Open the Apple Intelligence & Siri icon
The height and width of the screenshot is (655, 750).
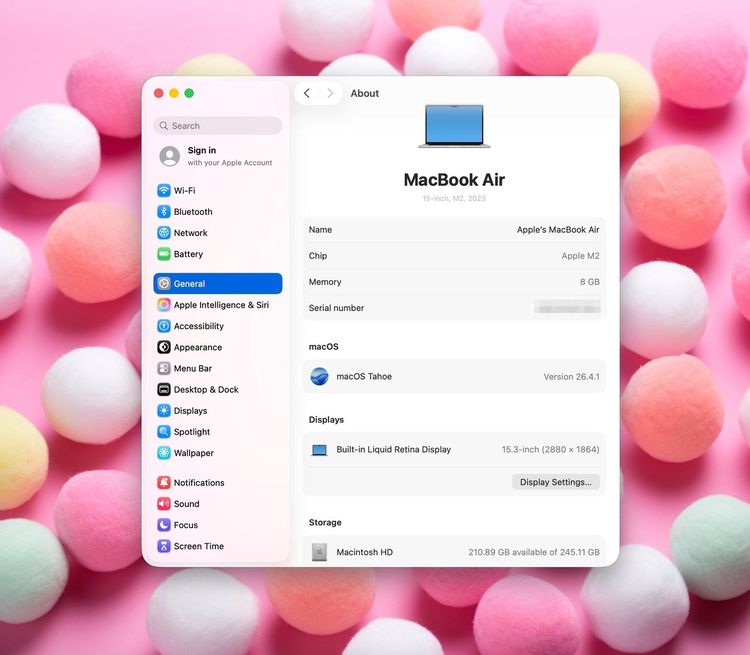coord(164,305)
